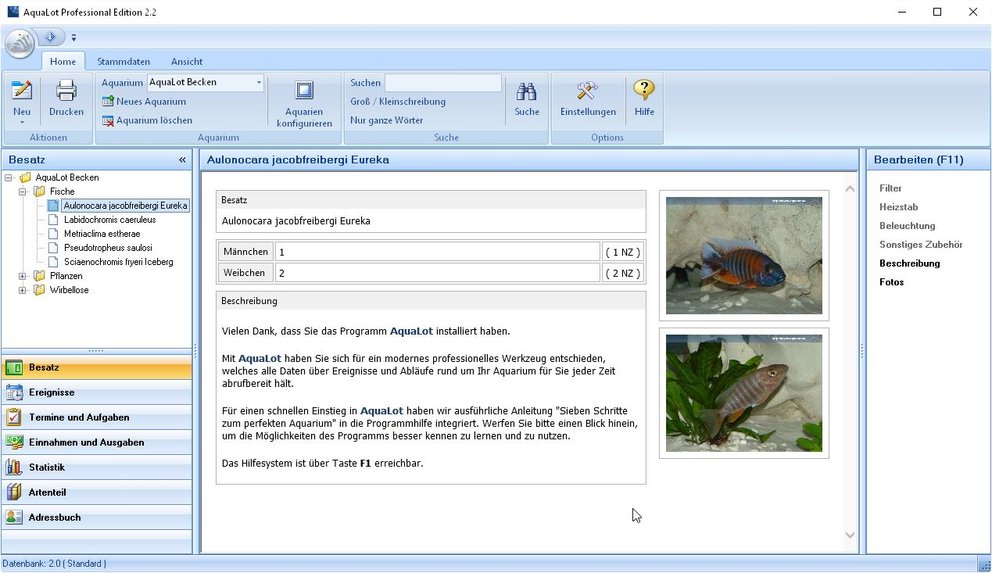Click the Suche binoculars icon

pyautogui.click(x=526, y=92)
